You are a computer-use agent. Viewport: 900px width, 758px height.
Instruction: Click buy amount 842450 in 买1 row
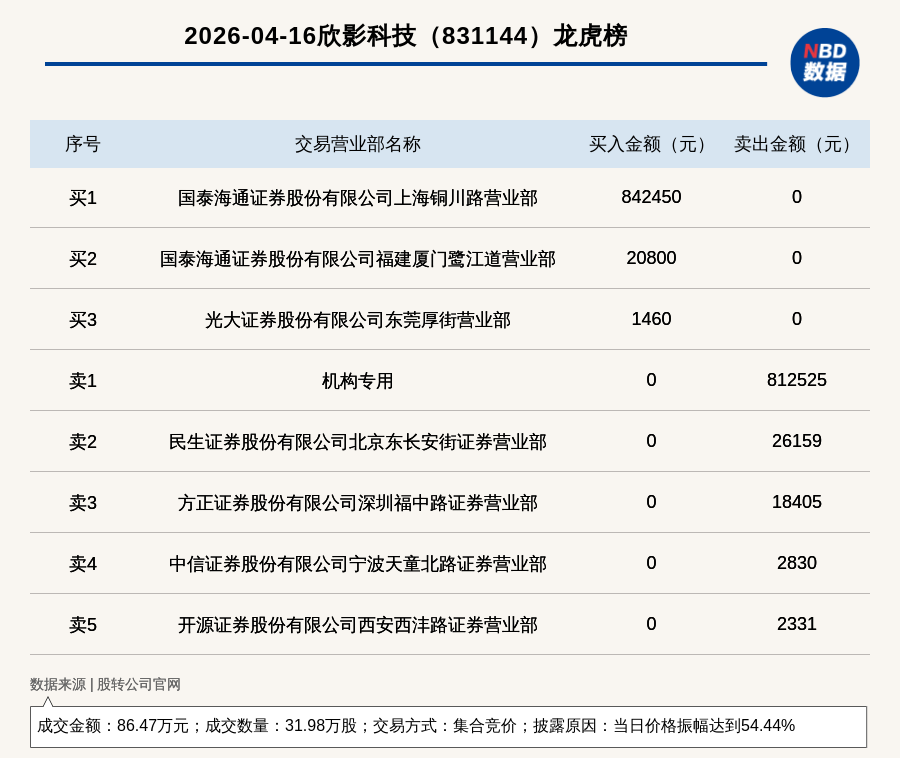(651, 197)
